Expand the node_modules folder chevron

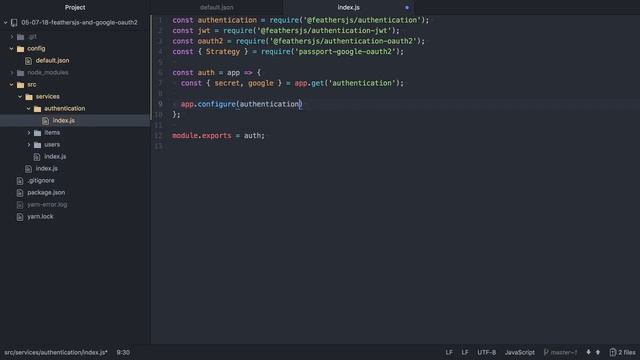(x=12, y=73)
